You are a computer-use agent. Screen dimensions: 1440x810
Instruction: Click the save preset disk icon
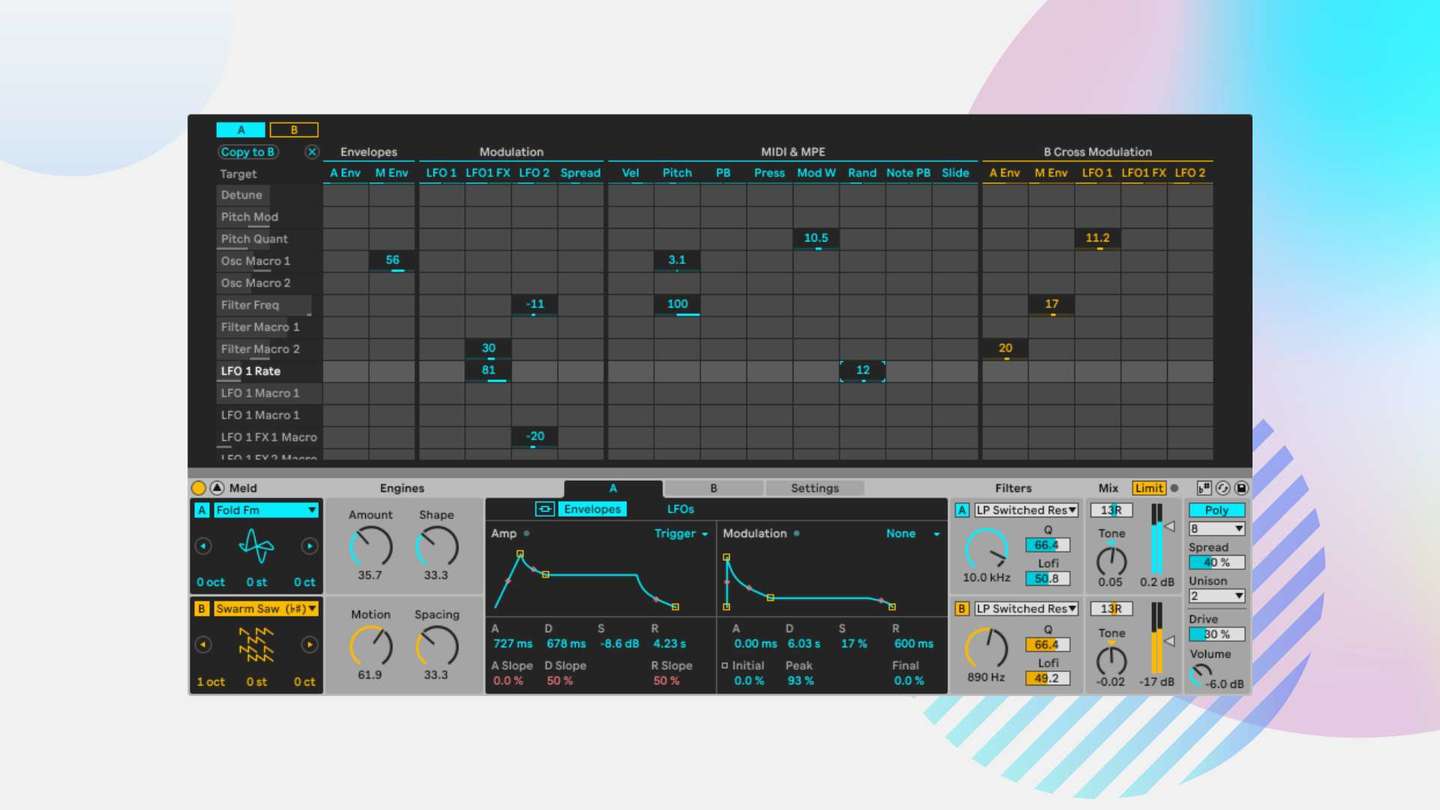(1241, 488)
